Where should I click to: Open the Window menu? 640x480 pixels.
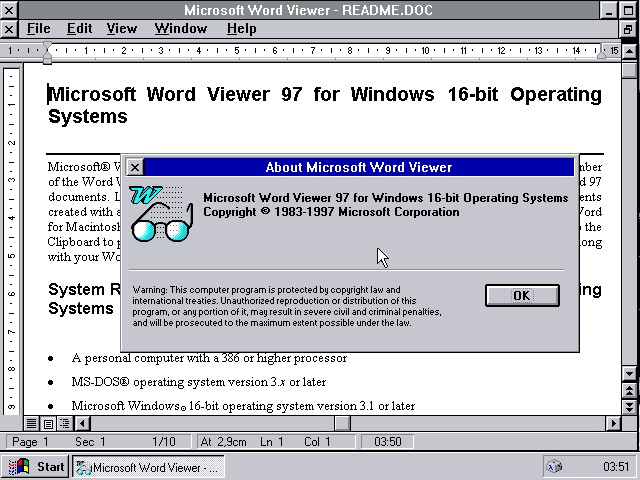click(181, 29)
